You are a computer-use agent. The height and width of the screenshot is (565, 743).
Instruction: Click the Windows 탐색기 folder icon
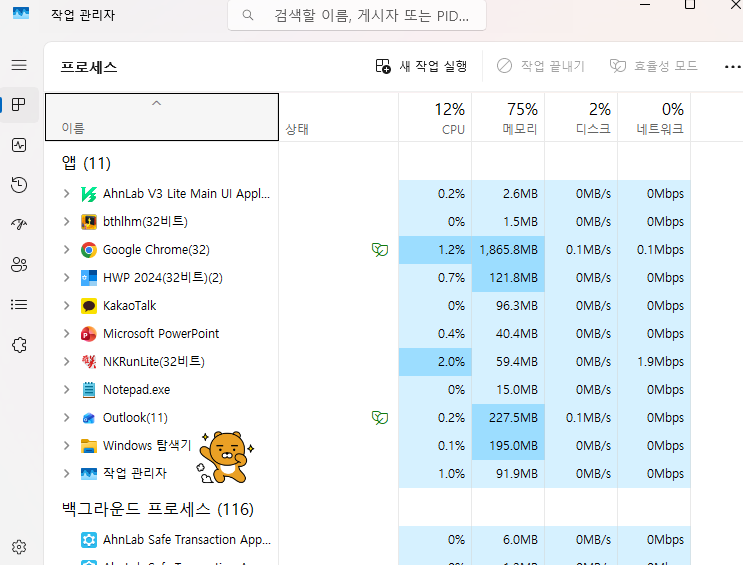pos(89,446)
